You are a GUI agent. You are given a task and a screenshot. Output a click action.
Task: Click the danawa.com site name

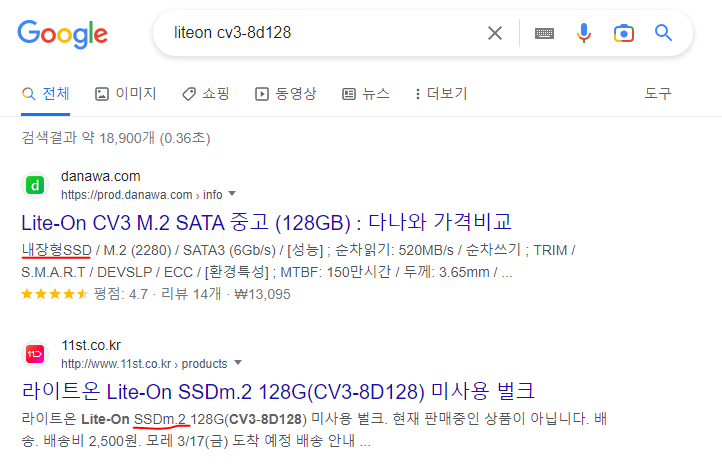(101, 176)
